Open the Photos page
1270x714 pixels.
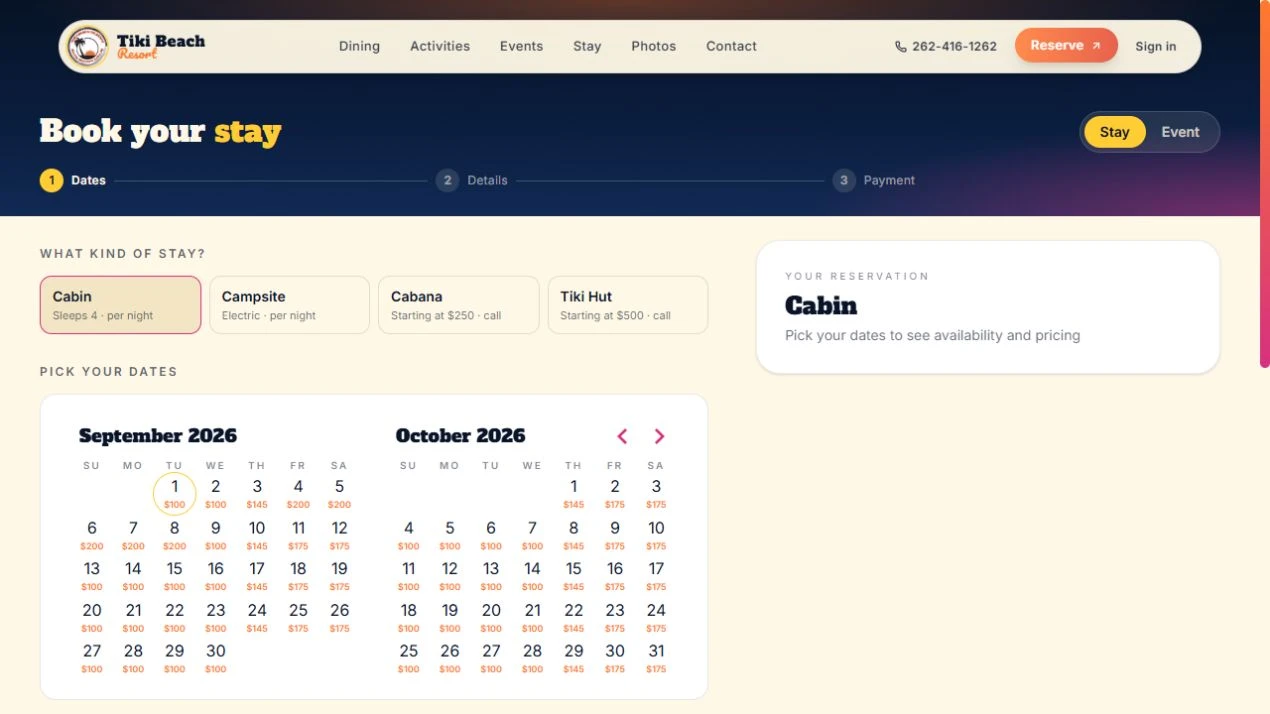(x=653, y=46)
